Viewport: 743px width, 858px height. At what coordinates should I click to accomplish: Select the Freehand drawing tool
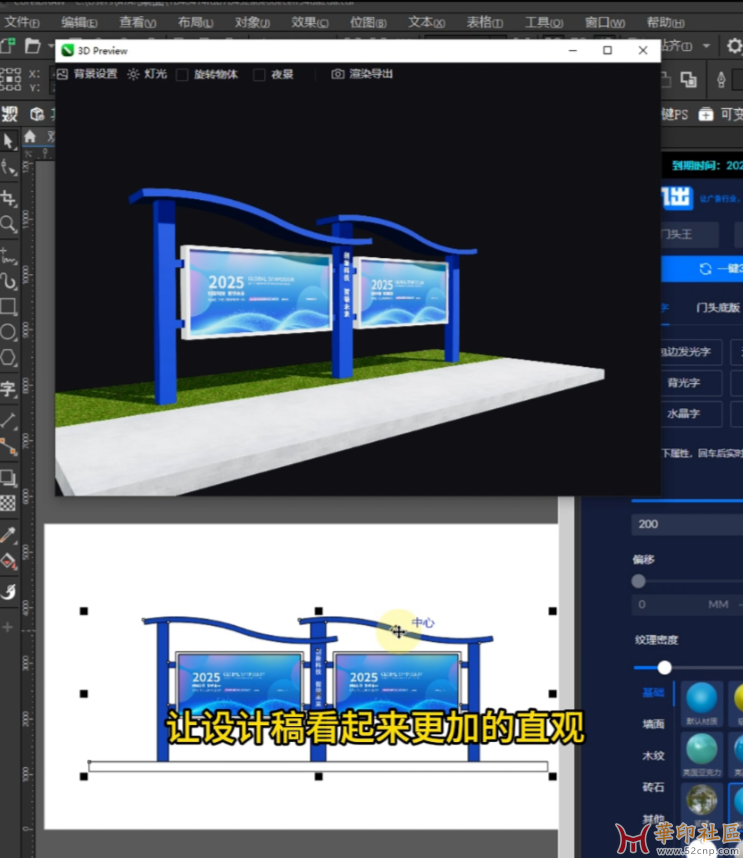[x=8, y=255]
